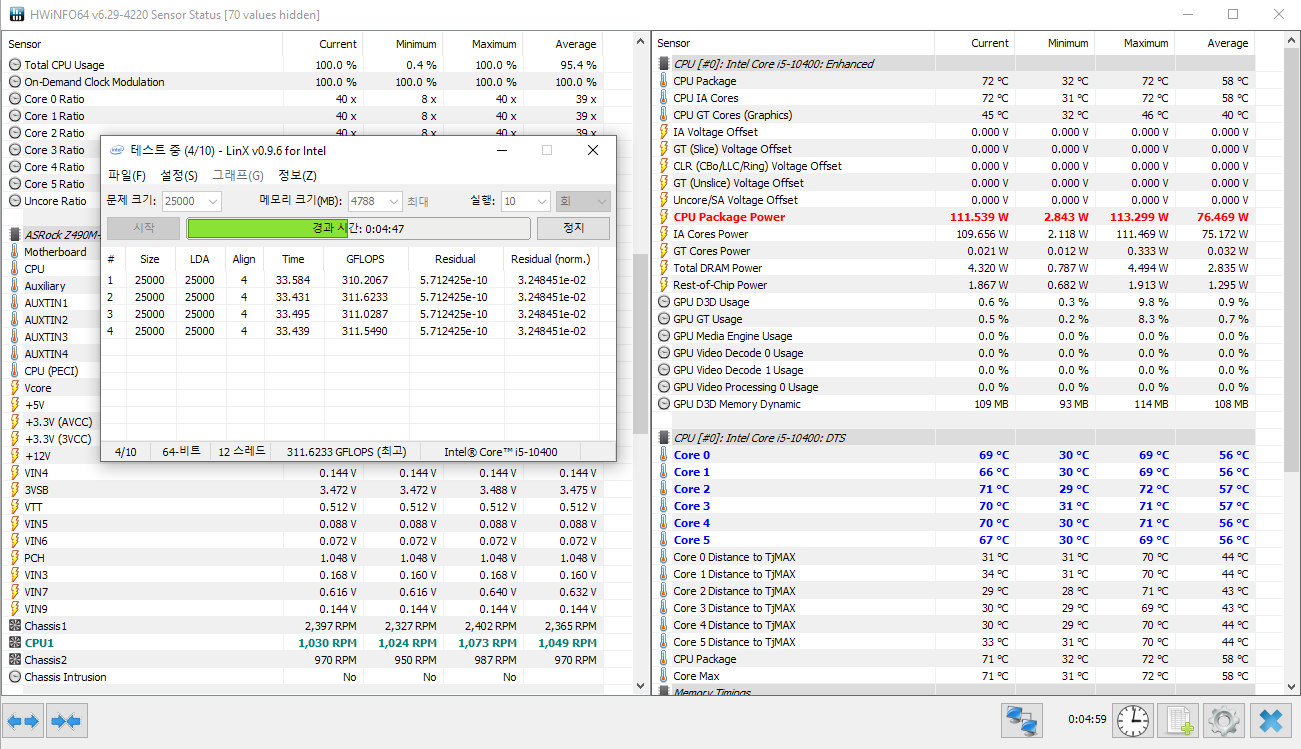This screenshot has width=1301, height=749.
Task: Click the fan icon beside Chassis1
Action: 15,626
